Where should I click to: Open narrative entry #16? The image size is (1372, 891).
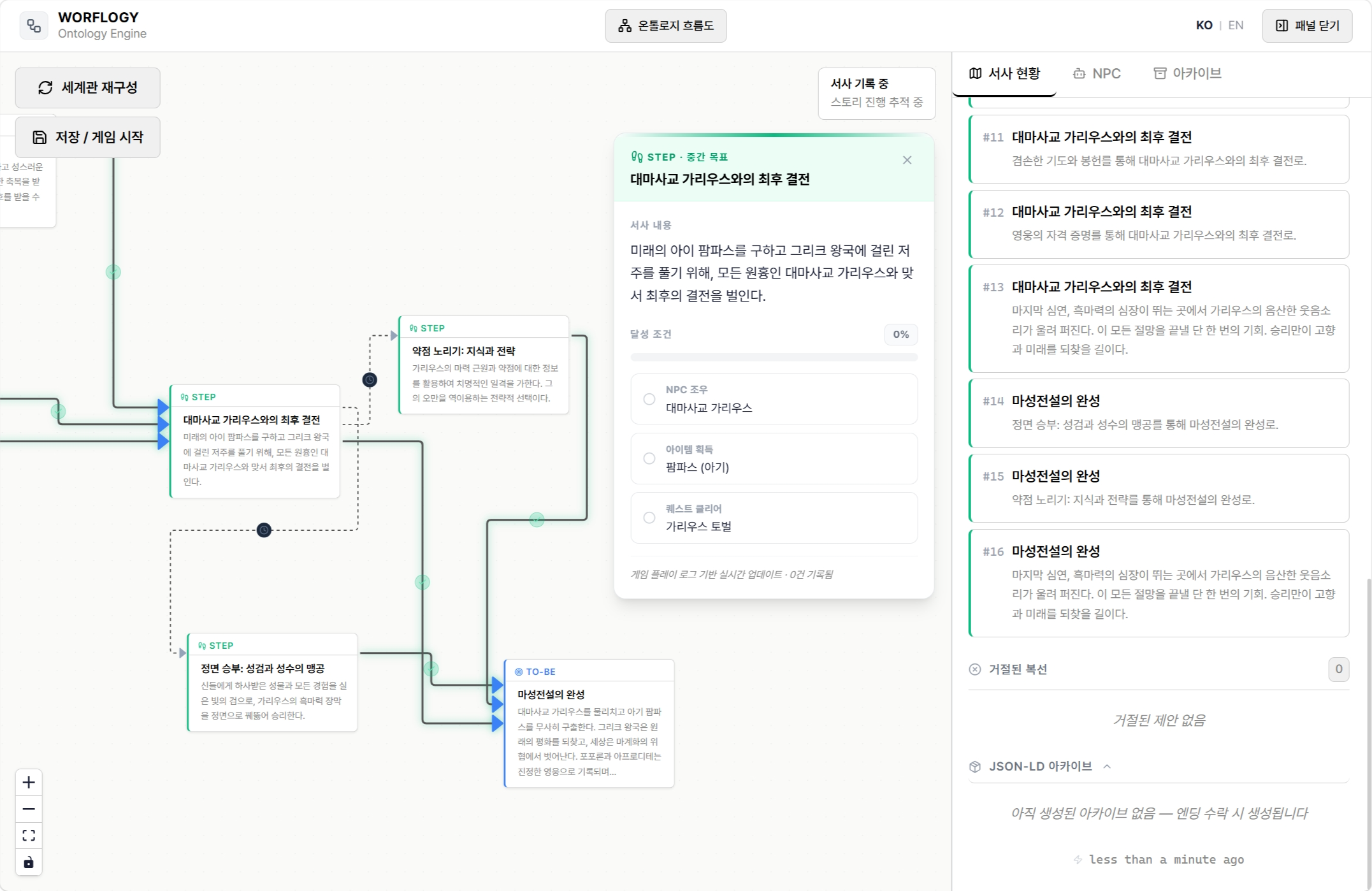[x=1159, y=583]
